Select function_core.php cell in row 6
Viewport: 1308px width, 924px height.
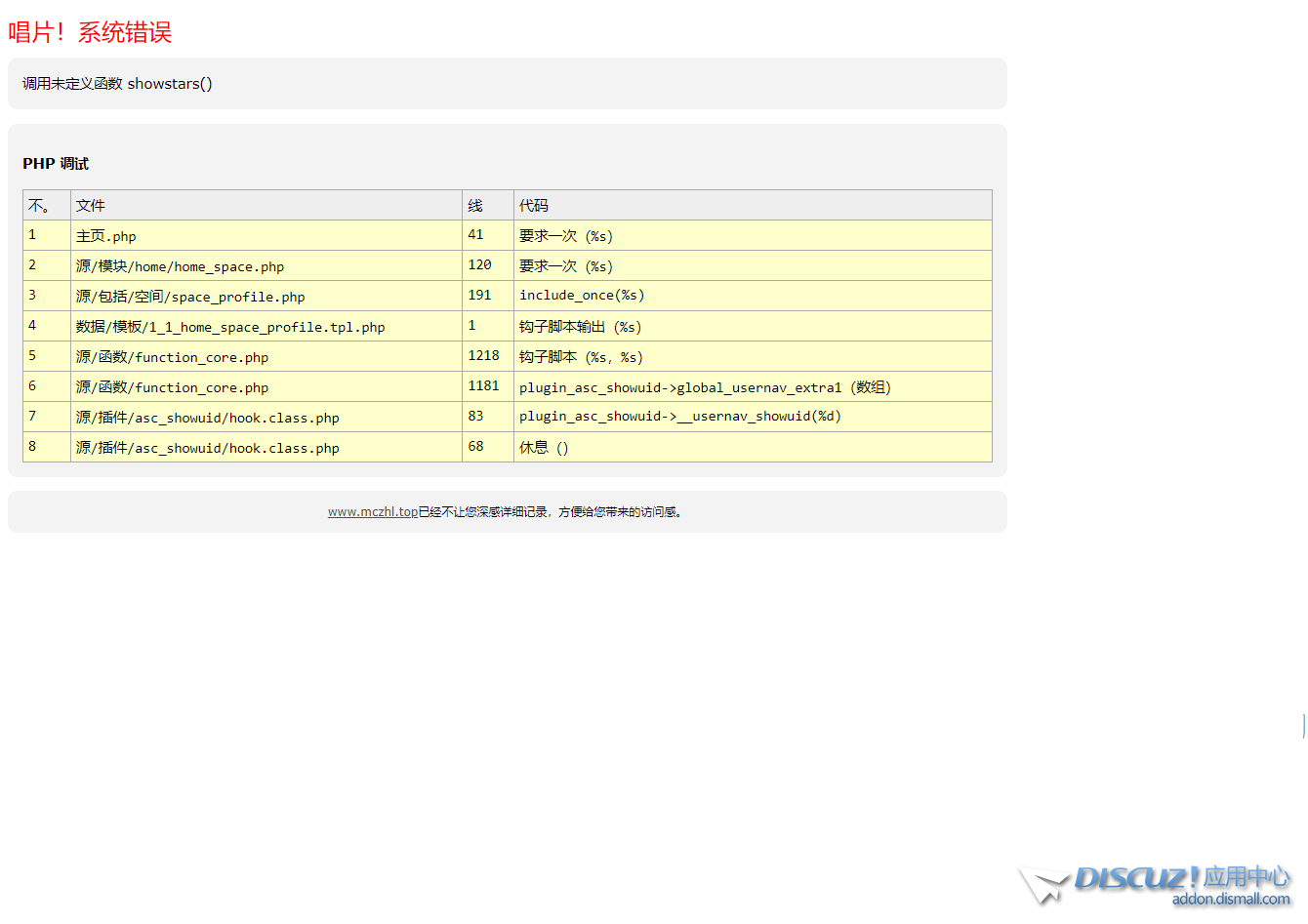pos(266,386)
